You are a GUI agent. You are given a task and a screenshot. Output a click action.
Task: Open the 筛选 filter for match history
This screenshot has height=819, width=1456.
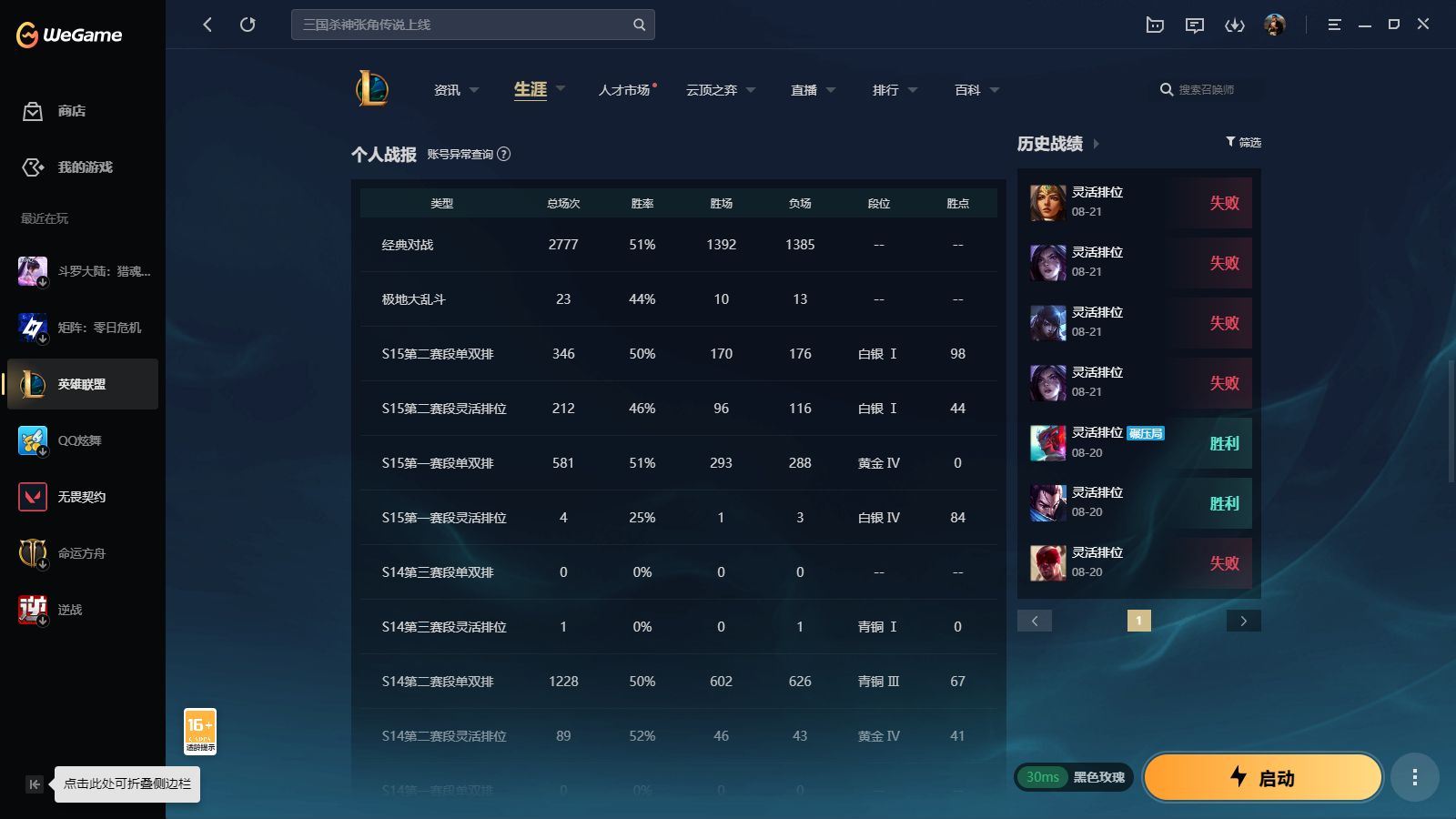click(x=1243, y=142)
